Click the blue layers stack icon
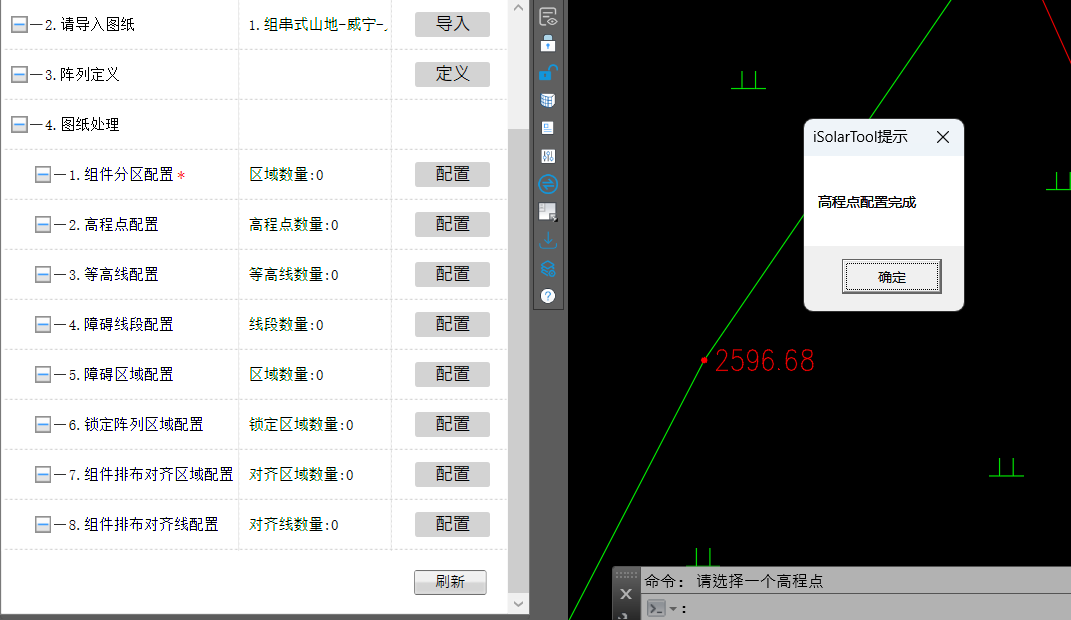Image resolution: width=1071 pixels, height=620 pixels. [548, 268]
